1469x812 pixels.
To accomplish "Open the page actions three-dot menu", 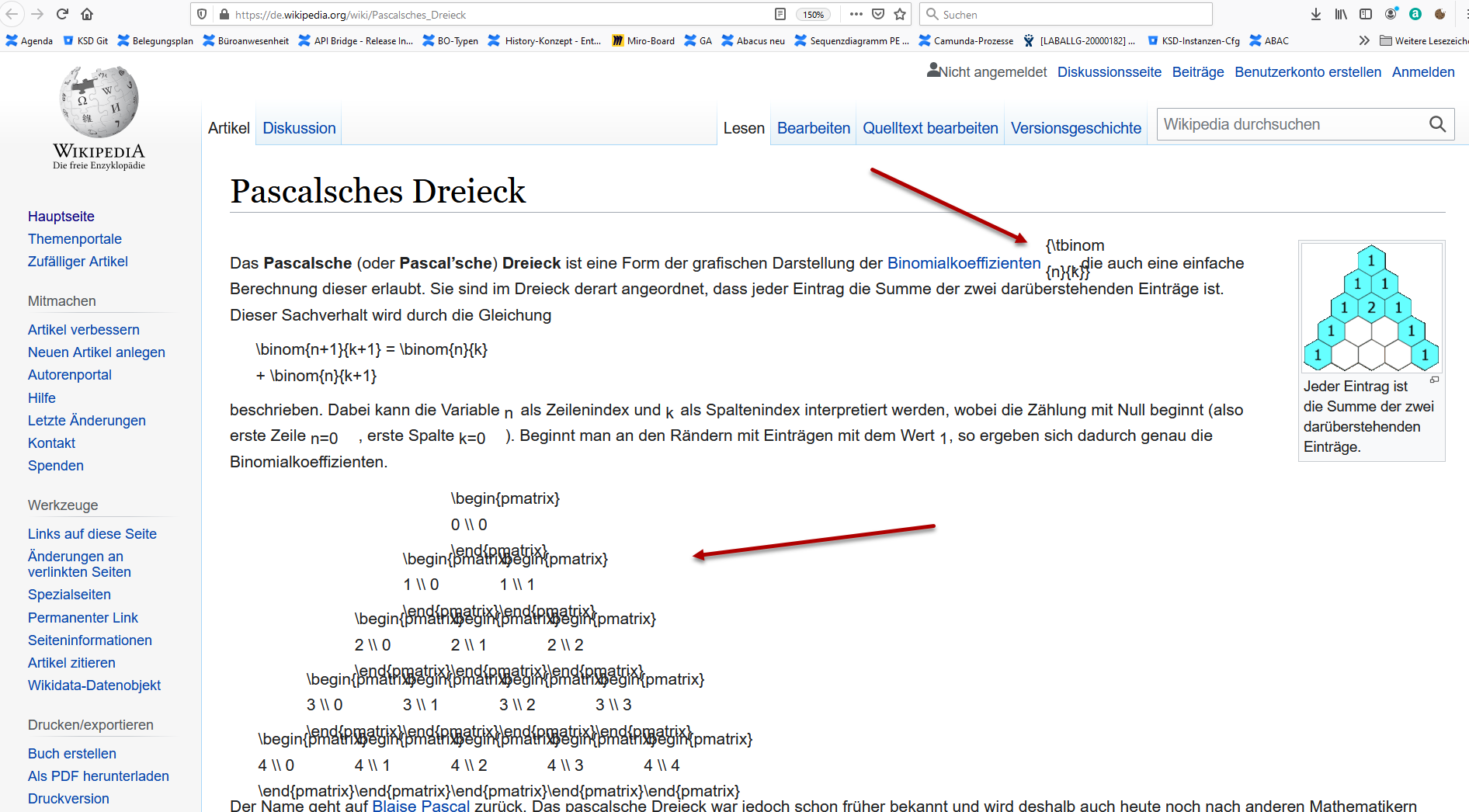I will point(856,14).
